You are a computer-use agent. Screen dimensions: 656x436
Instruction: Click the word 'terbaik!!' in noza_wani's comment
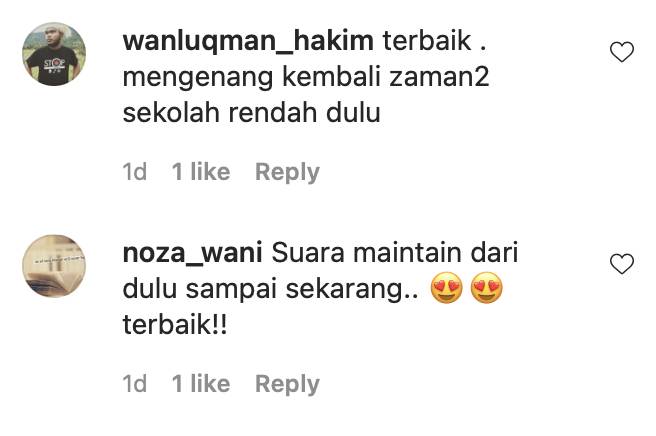pyautogui.click(x=175, y=325)
